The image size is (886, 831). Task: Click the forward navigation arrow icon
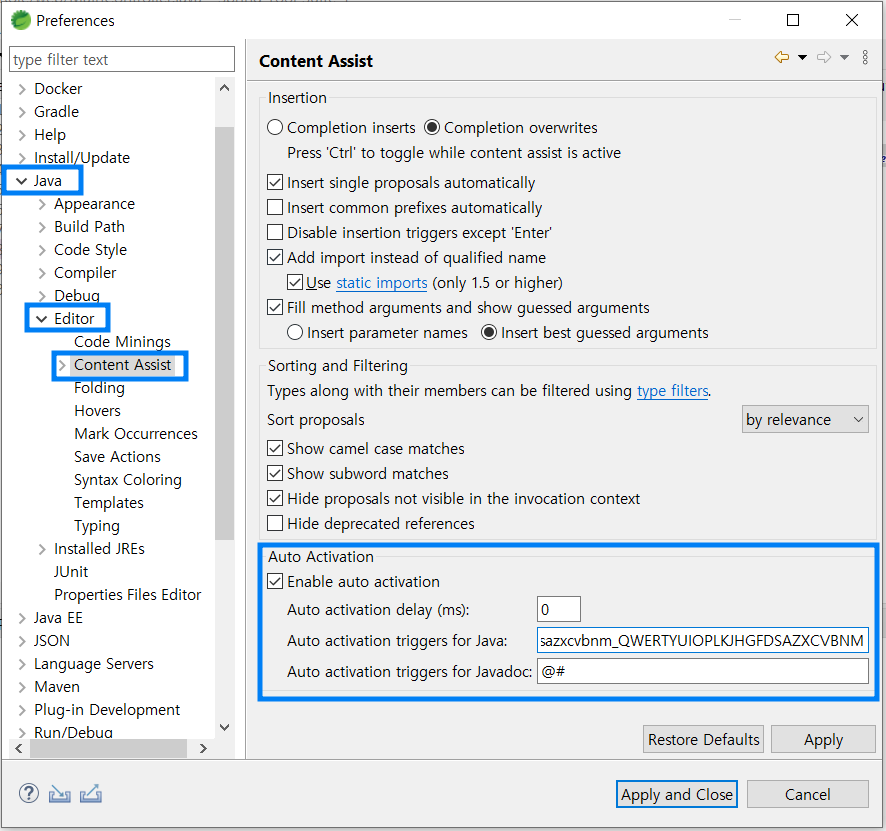[x=824, y=57]
